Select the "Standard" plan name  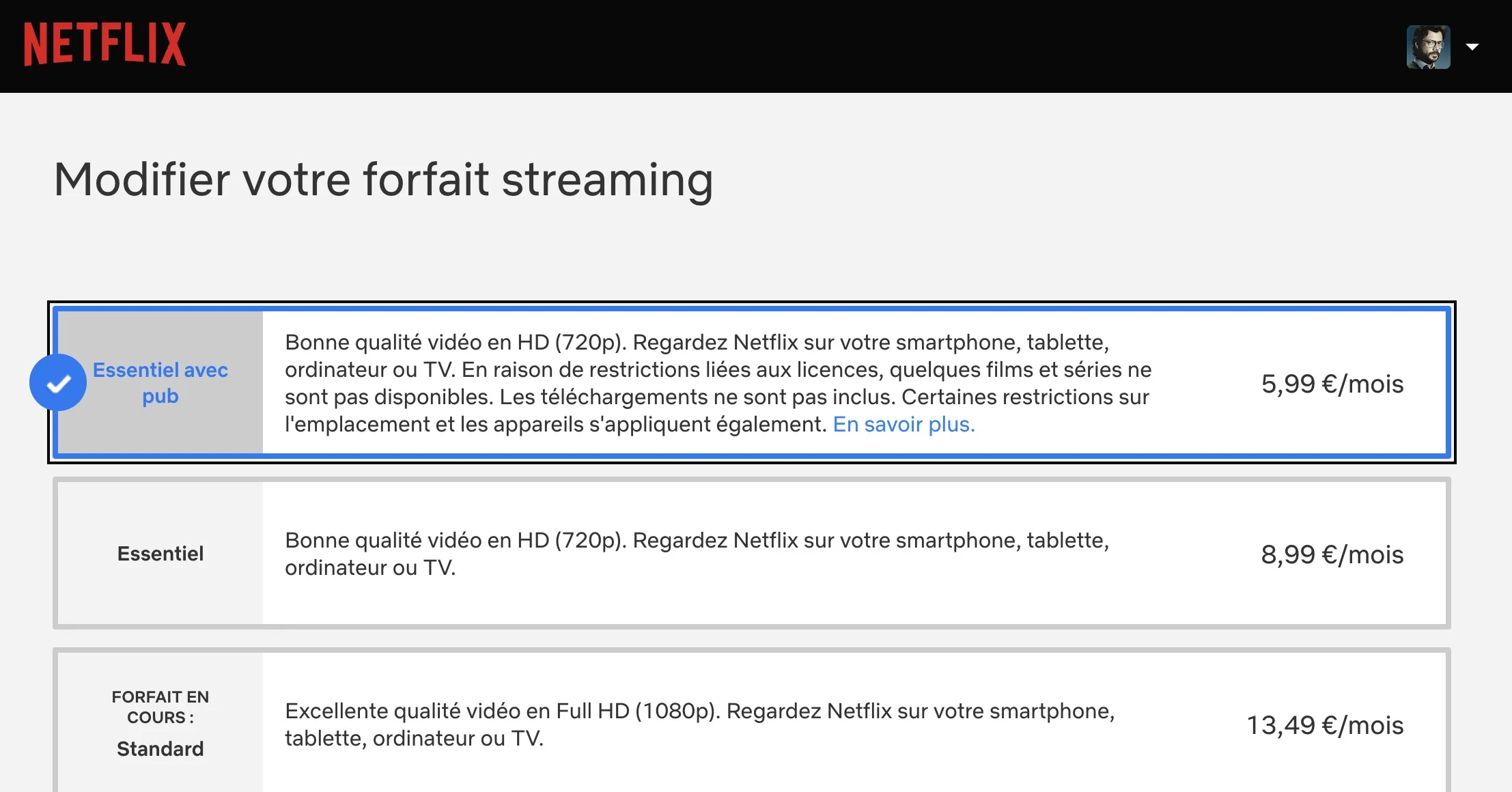pos(160,749)
